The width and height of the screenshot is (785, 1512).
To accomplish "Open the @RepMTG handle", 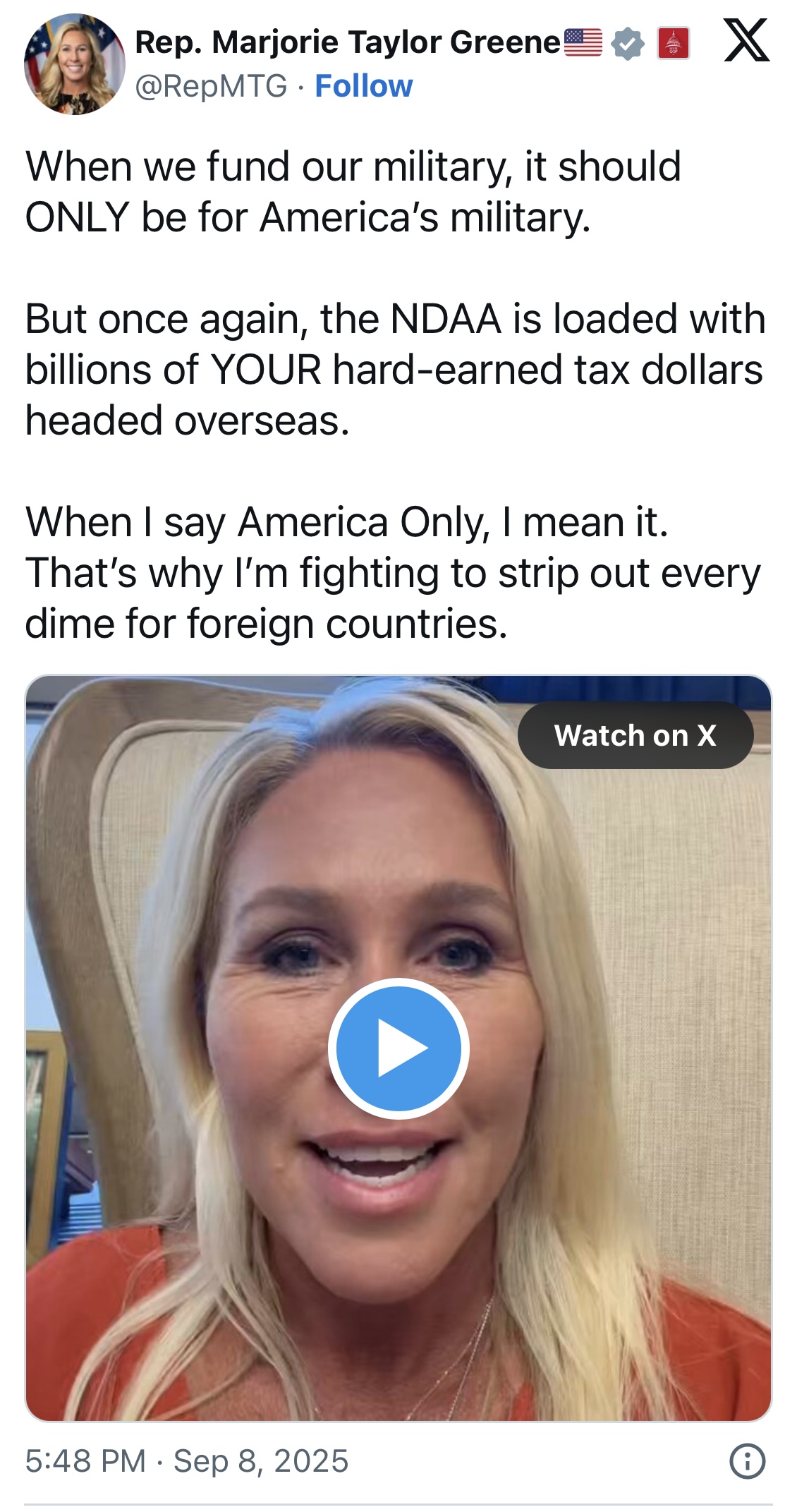I will 211,86.
